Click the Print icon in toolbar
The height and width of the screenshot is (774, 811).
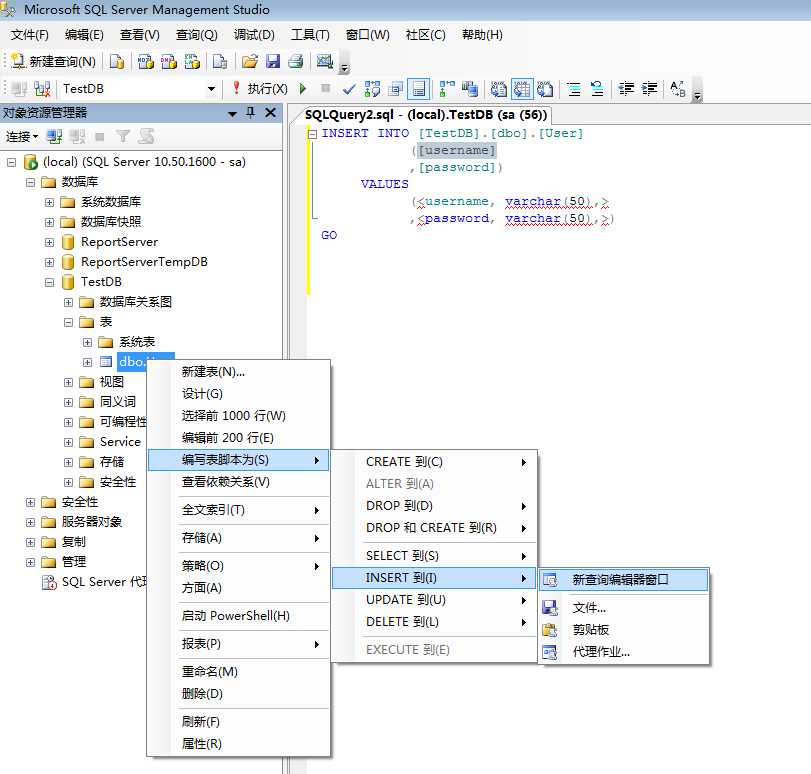coord(295,62)
